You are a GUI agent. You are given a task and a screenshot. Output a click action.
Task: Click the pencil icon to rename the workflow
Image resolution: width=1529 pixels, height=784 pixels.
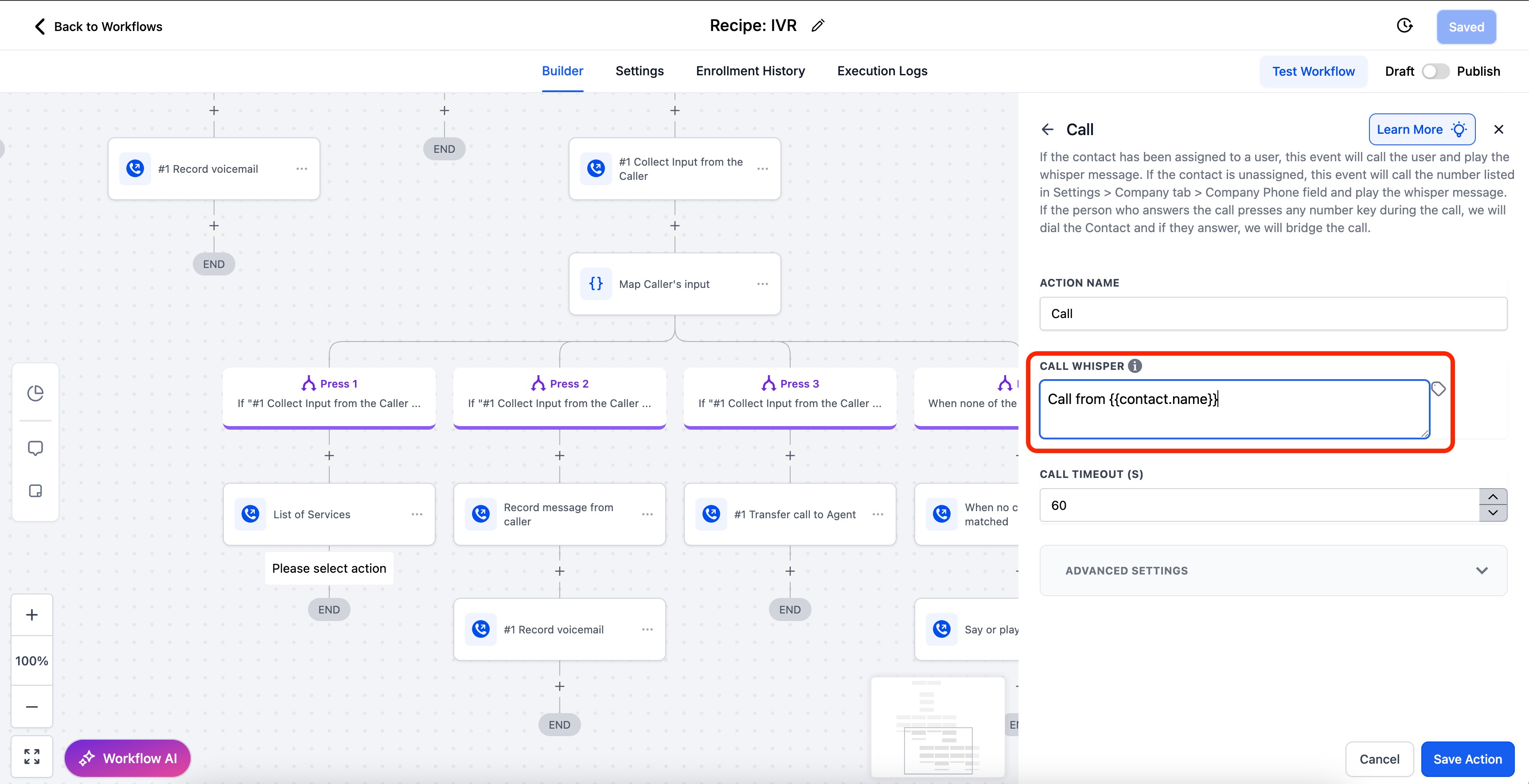click(x=818, y=26)
